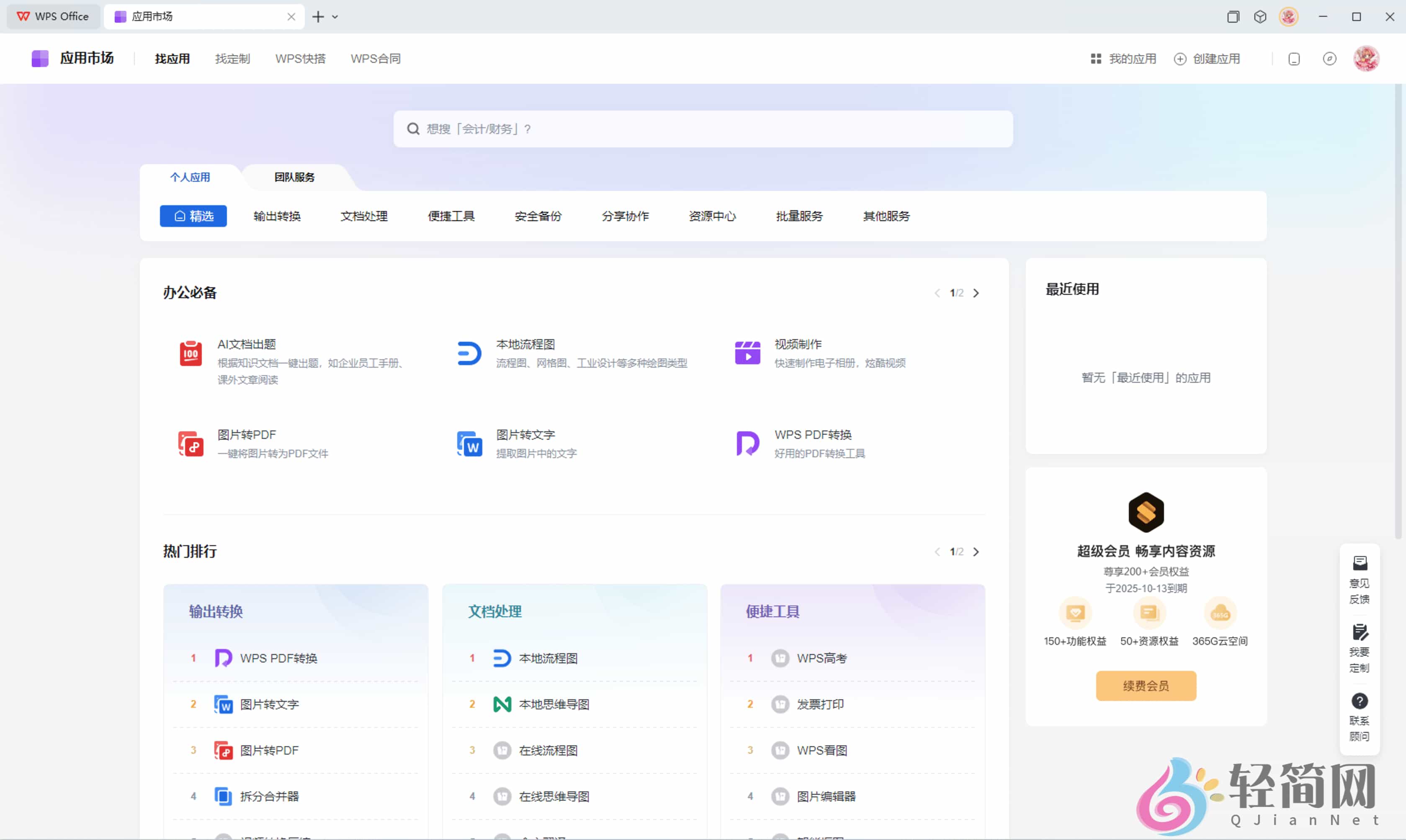Click inside the app search field
The height and width of the screenshot is (840, 1406).
point(703,129)
